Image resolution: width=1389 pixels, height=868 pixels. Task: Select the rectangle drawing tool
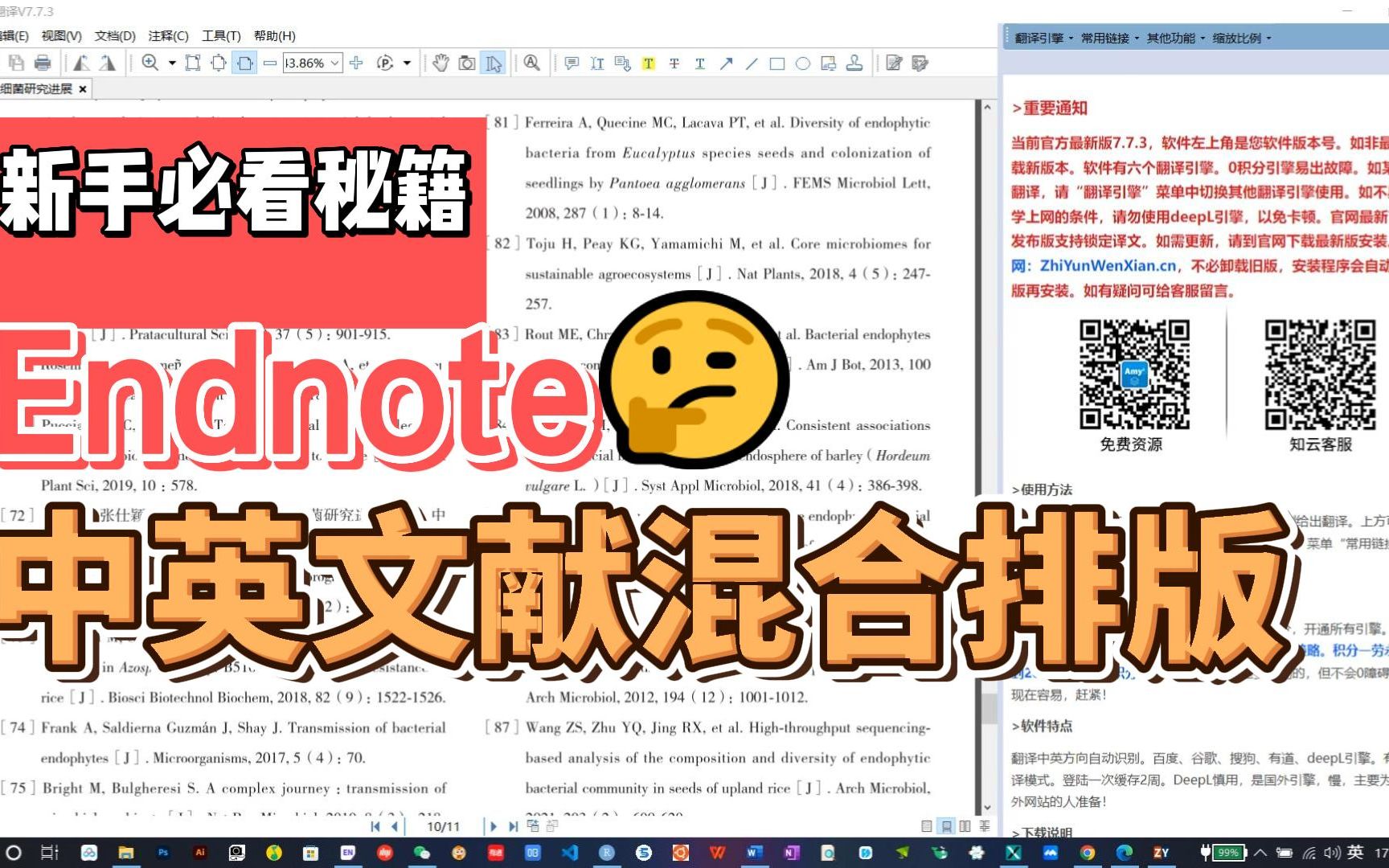coord(777,63)
